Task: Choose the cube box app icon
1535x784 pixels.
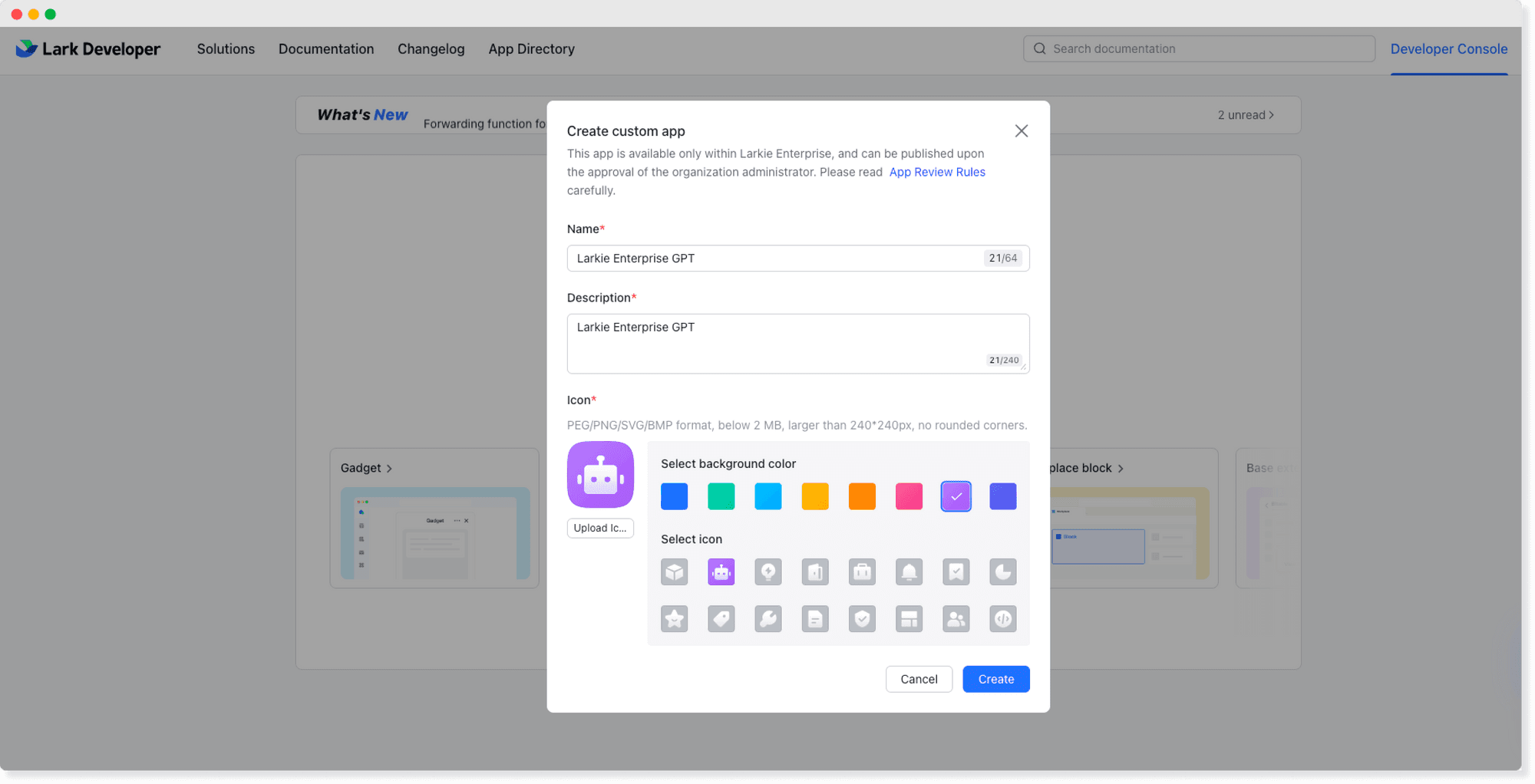Action: [674, 572]
